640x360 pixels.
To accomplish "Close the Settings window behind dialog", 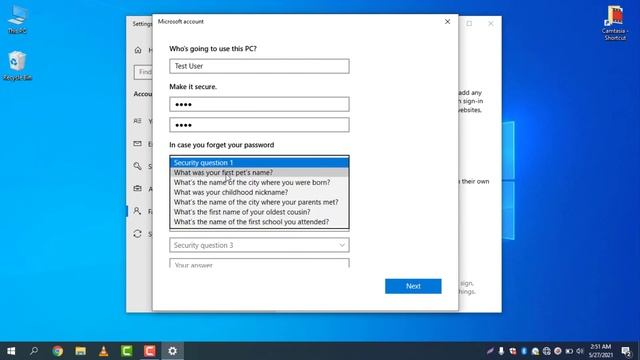I will pyautogui.click(x=491, y=24).
